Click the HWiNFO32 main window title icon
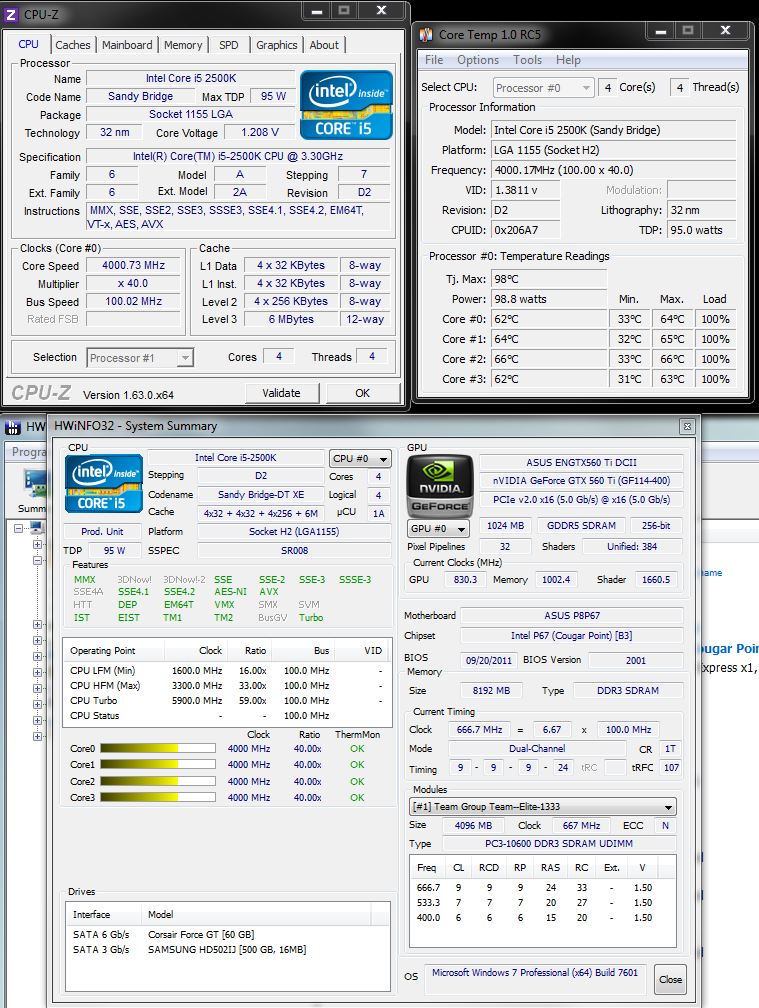The height and width of the screenshot is (1008, 759). pyautogui.click(x=13, y=427)
